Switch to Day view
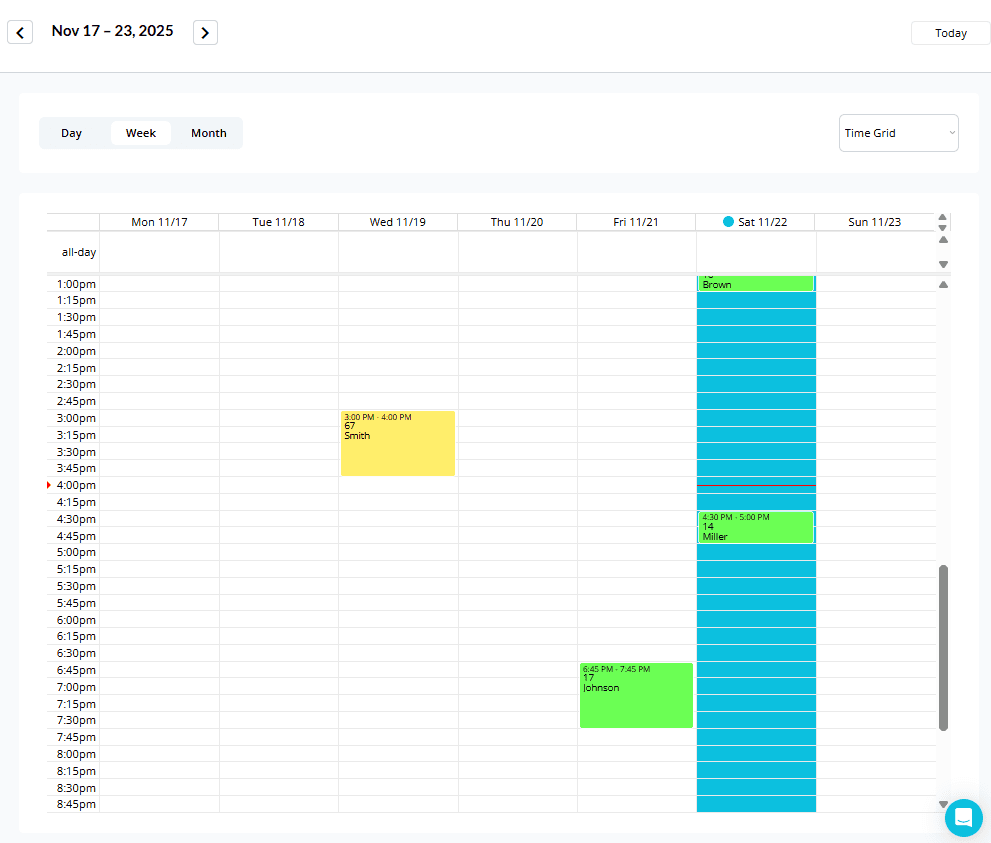Viewport: 991px width, 843px height. tap(71, 132)
